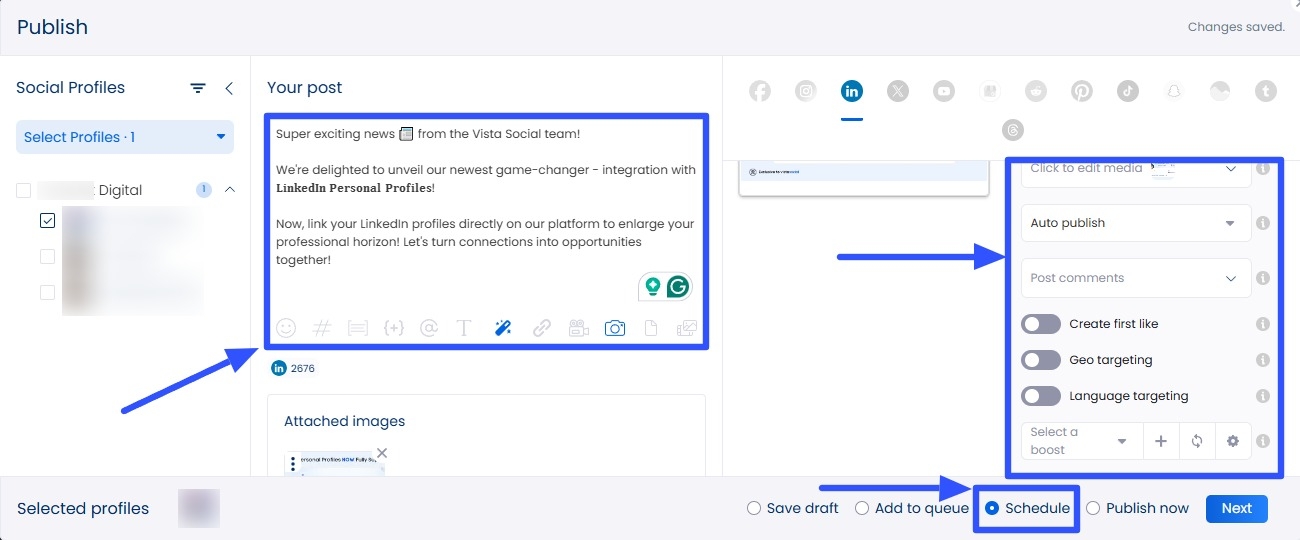Click the hashtag icon in the editor
This screenshot has width=1300, height=540.
pos(322,327)
